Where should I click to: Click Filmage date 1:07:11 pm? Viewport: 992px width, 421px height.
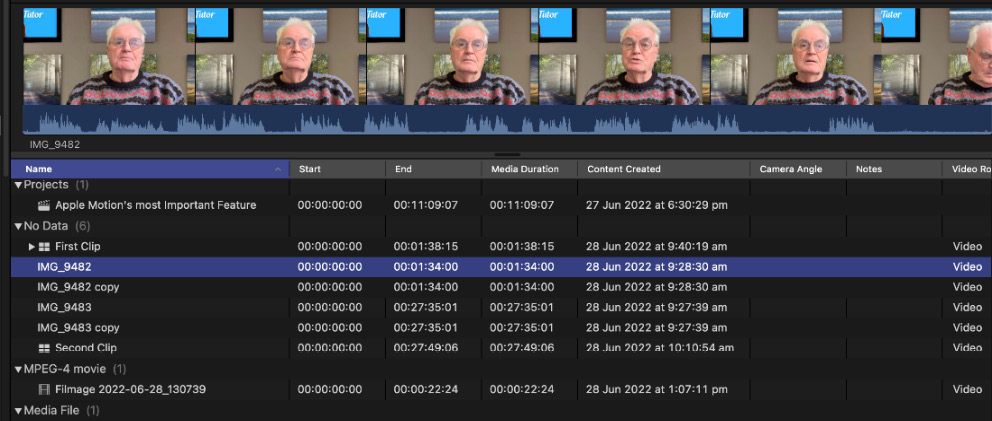point(657,389)
